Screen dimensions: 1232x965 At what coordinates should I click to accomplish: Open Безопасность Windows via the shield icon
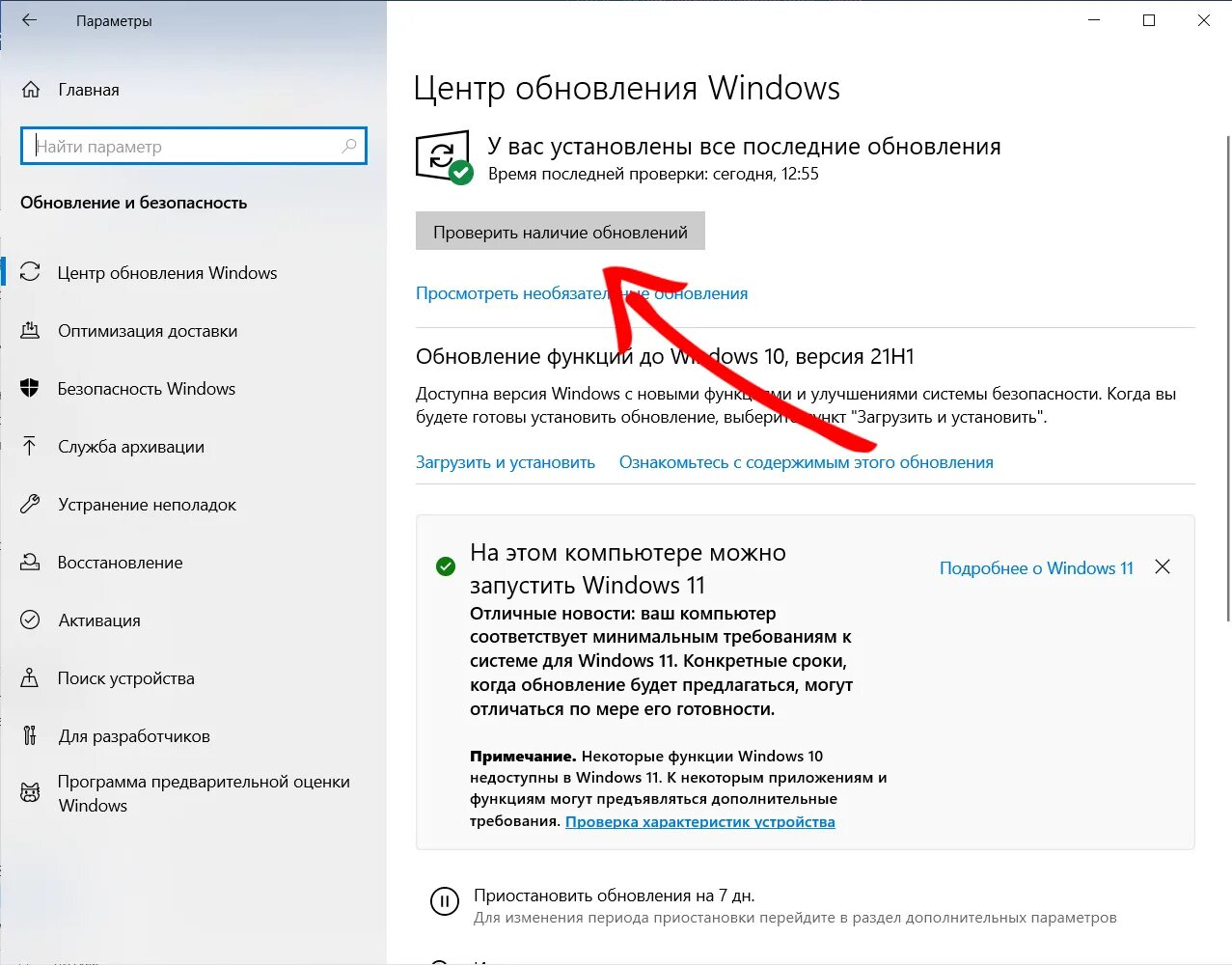tap(30, 389)
